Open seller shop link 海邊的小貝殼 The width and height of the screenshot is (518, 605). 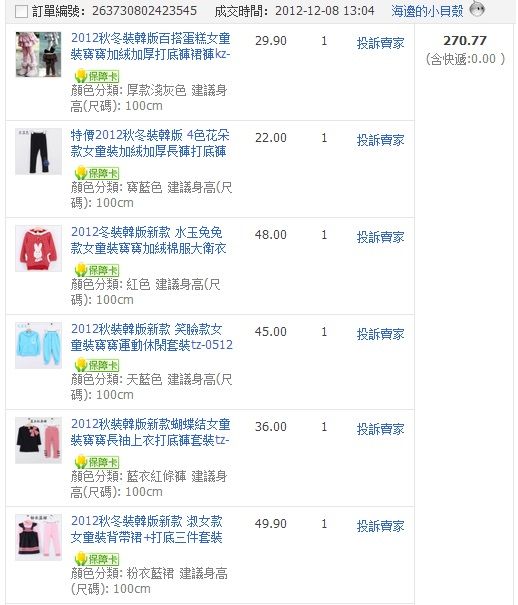click(427, 11)
